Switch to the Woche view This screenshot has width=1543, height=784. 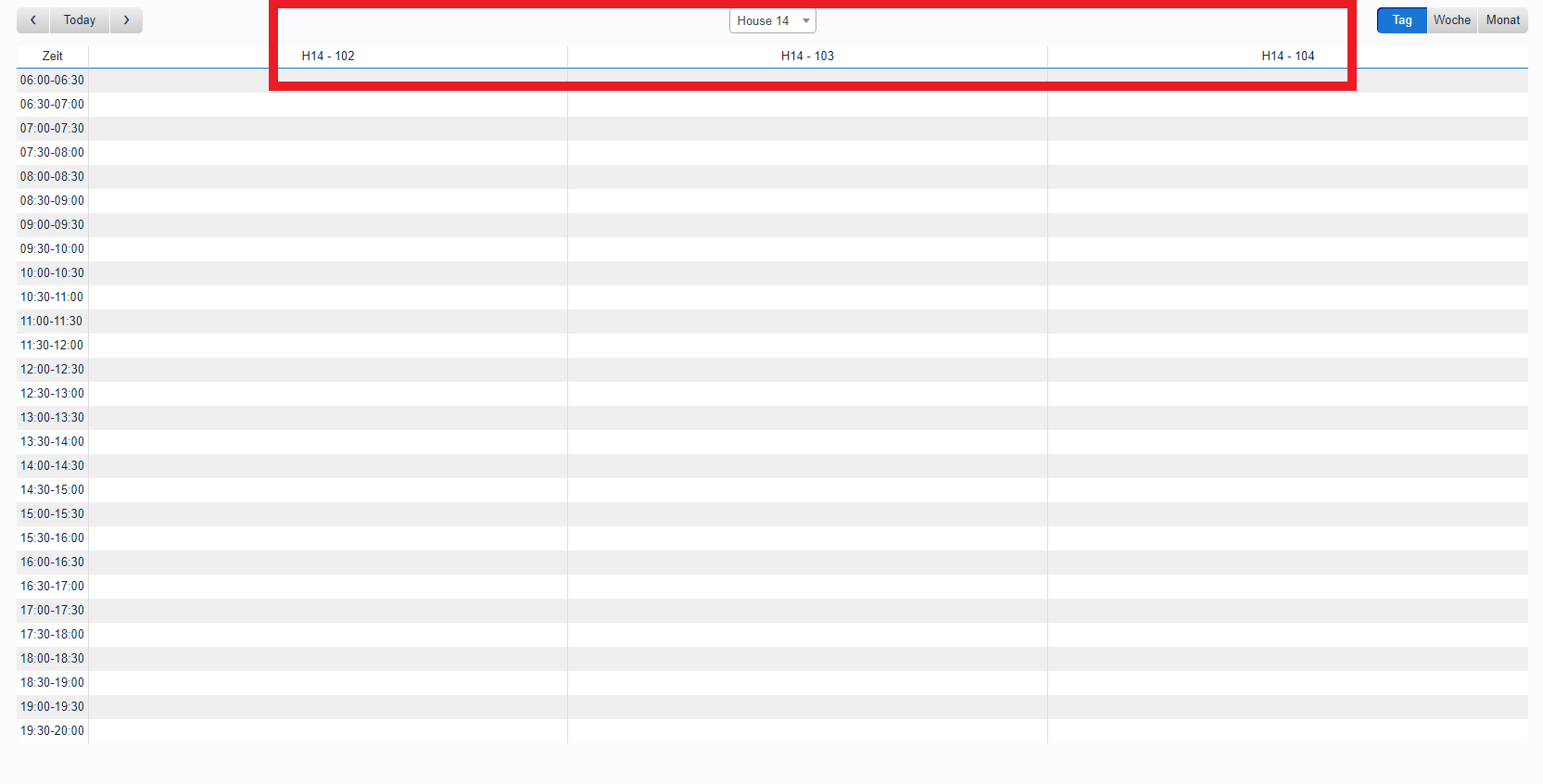coord(1451,20)
